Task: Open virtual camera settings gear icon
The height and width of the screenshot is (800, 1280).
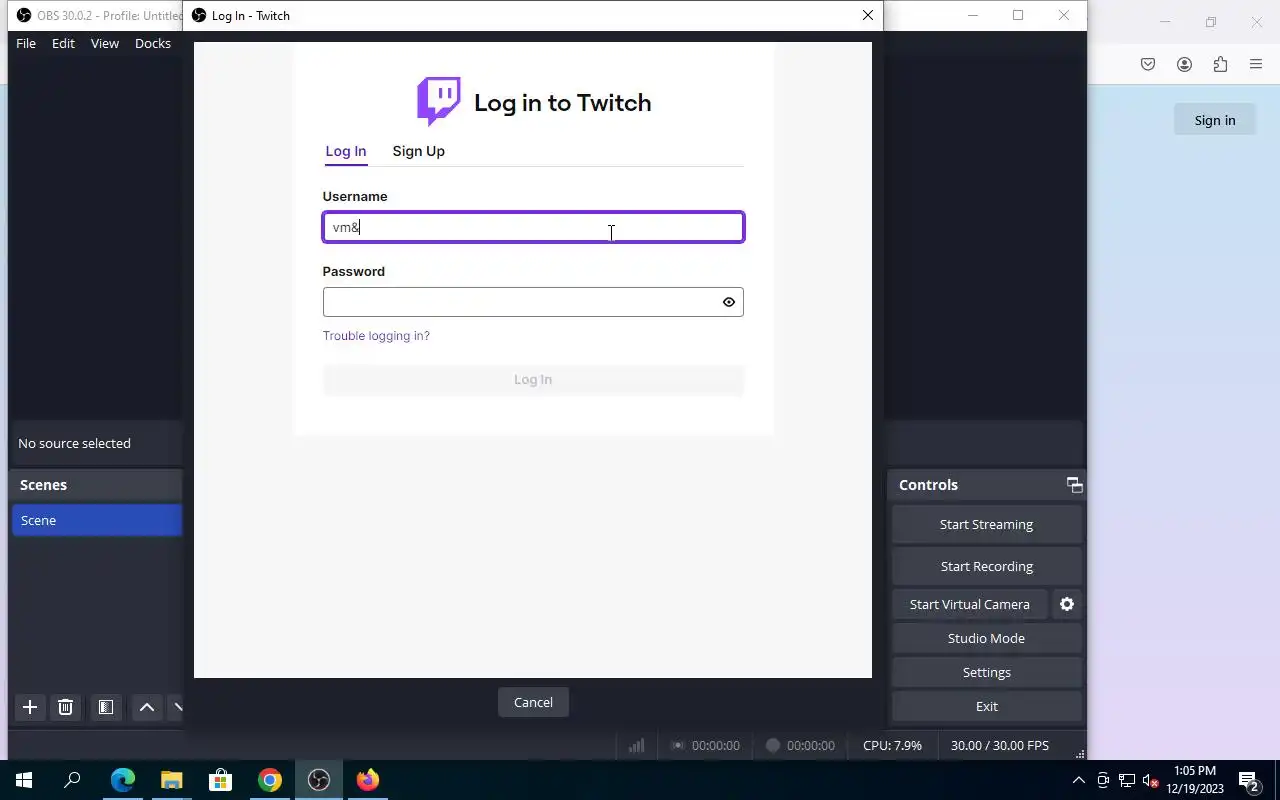Action: pos(1067,604)
